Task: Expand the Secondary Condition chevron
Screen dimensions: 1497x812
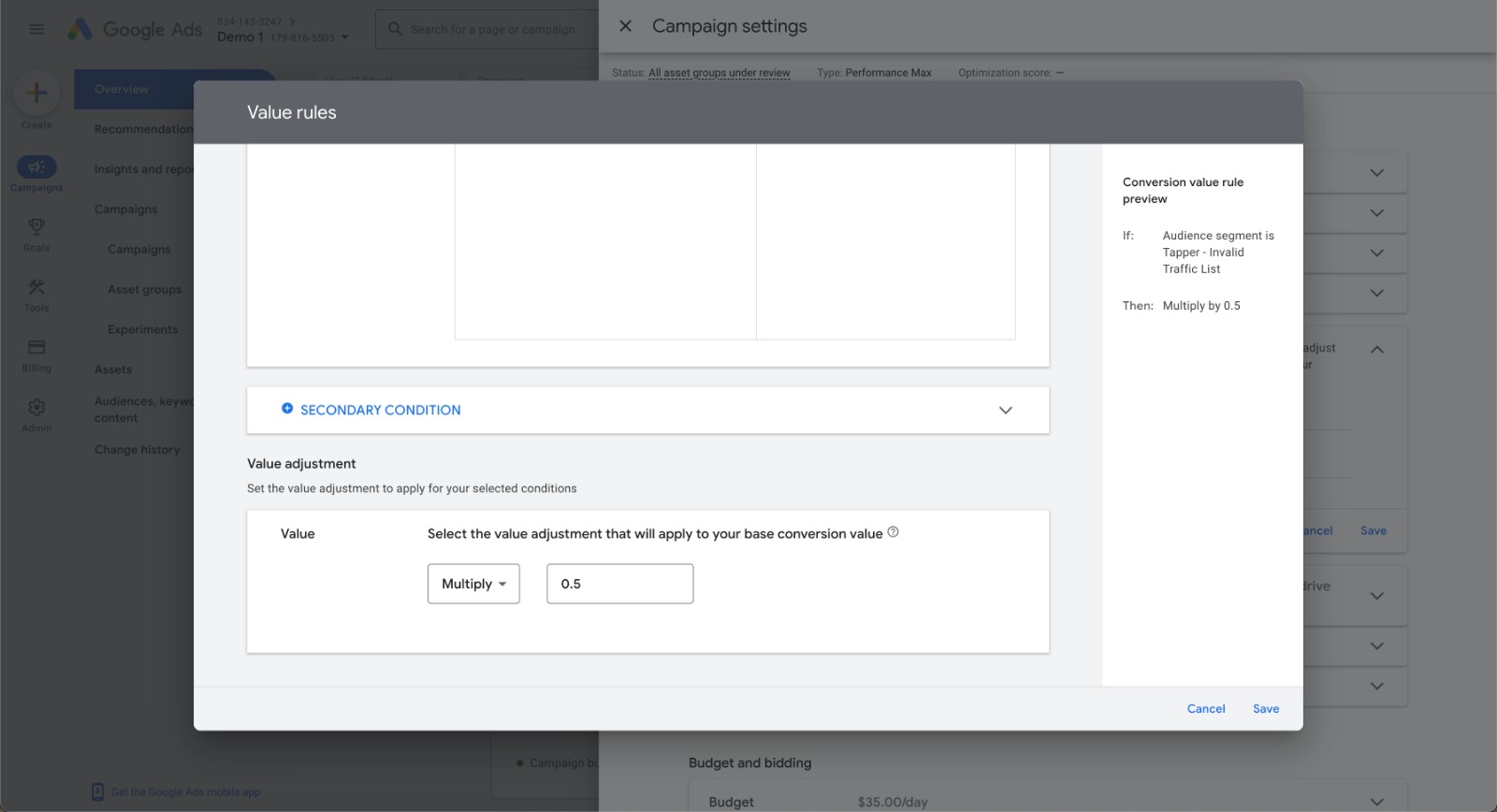Action: pyautogui.click(x=1005, y=410)
